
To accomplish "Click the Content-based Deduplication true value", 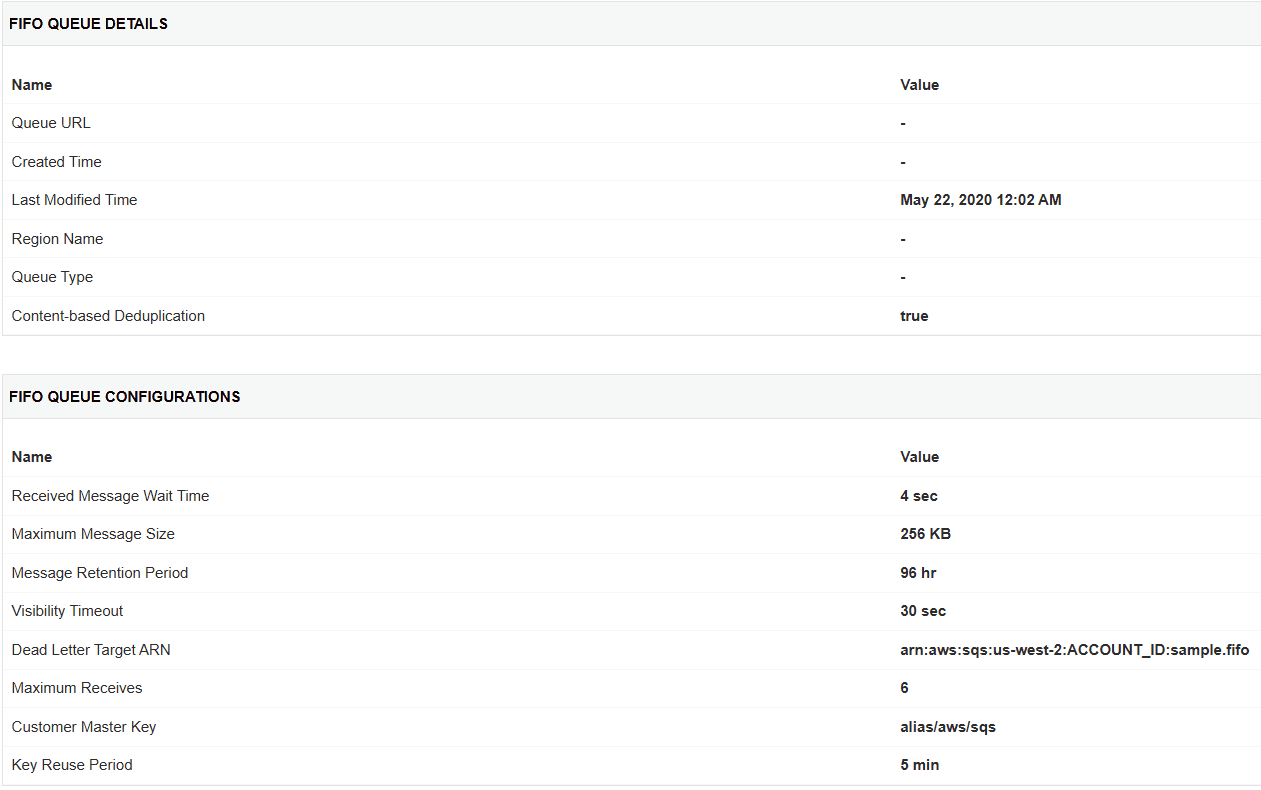I will click(x=914, y=316).
